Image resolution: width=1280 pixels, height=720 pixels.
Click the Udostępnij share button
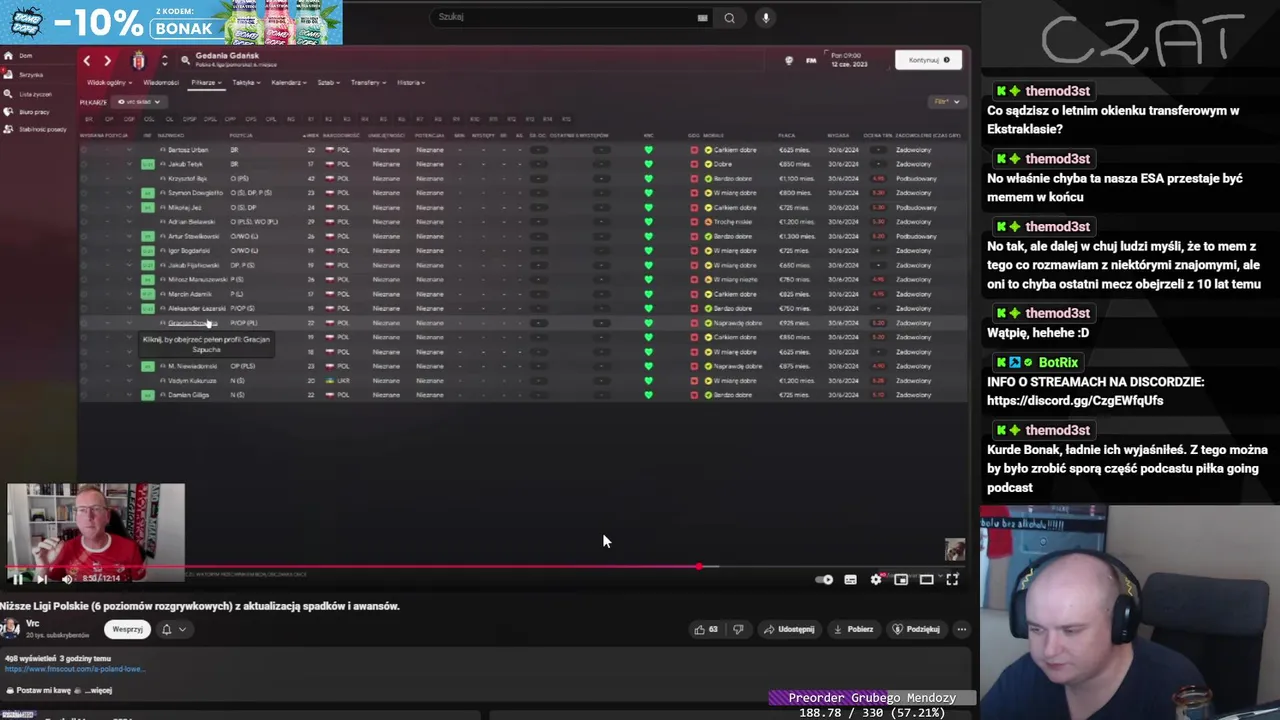click(x=789, y=629)
